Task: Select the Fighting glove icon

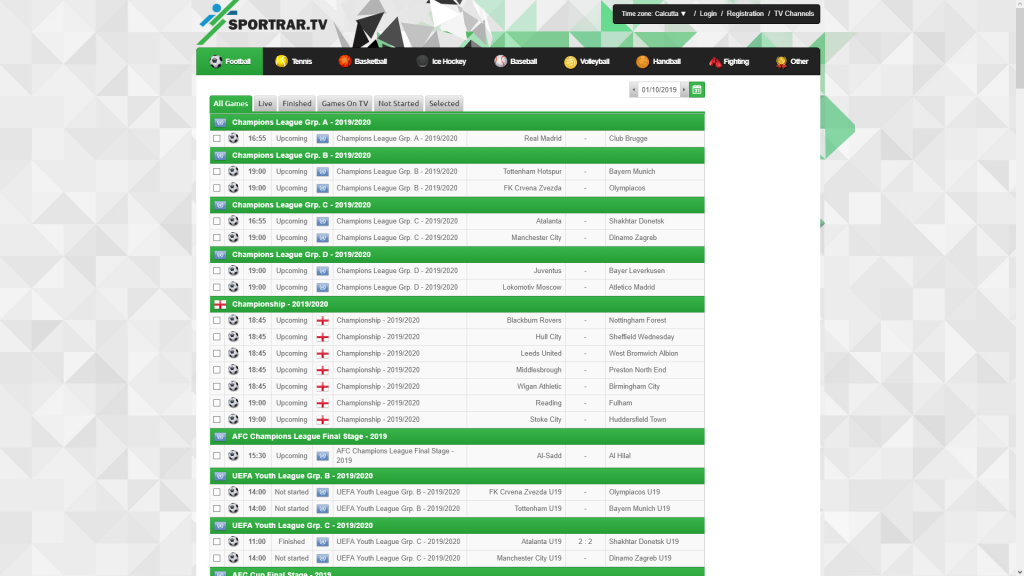Action: click(x=714, y=62)
